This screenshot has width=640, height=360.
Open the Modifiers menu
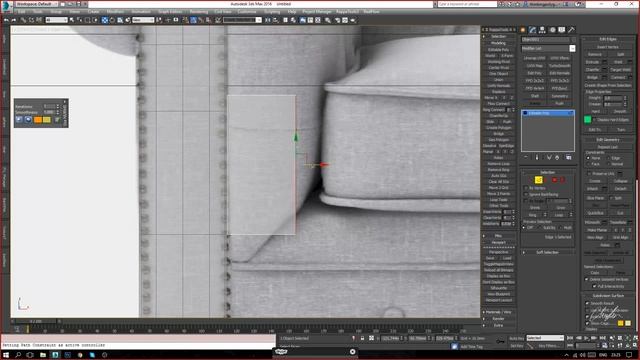click(115, 12)
